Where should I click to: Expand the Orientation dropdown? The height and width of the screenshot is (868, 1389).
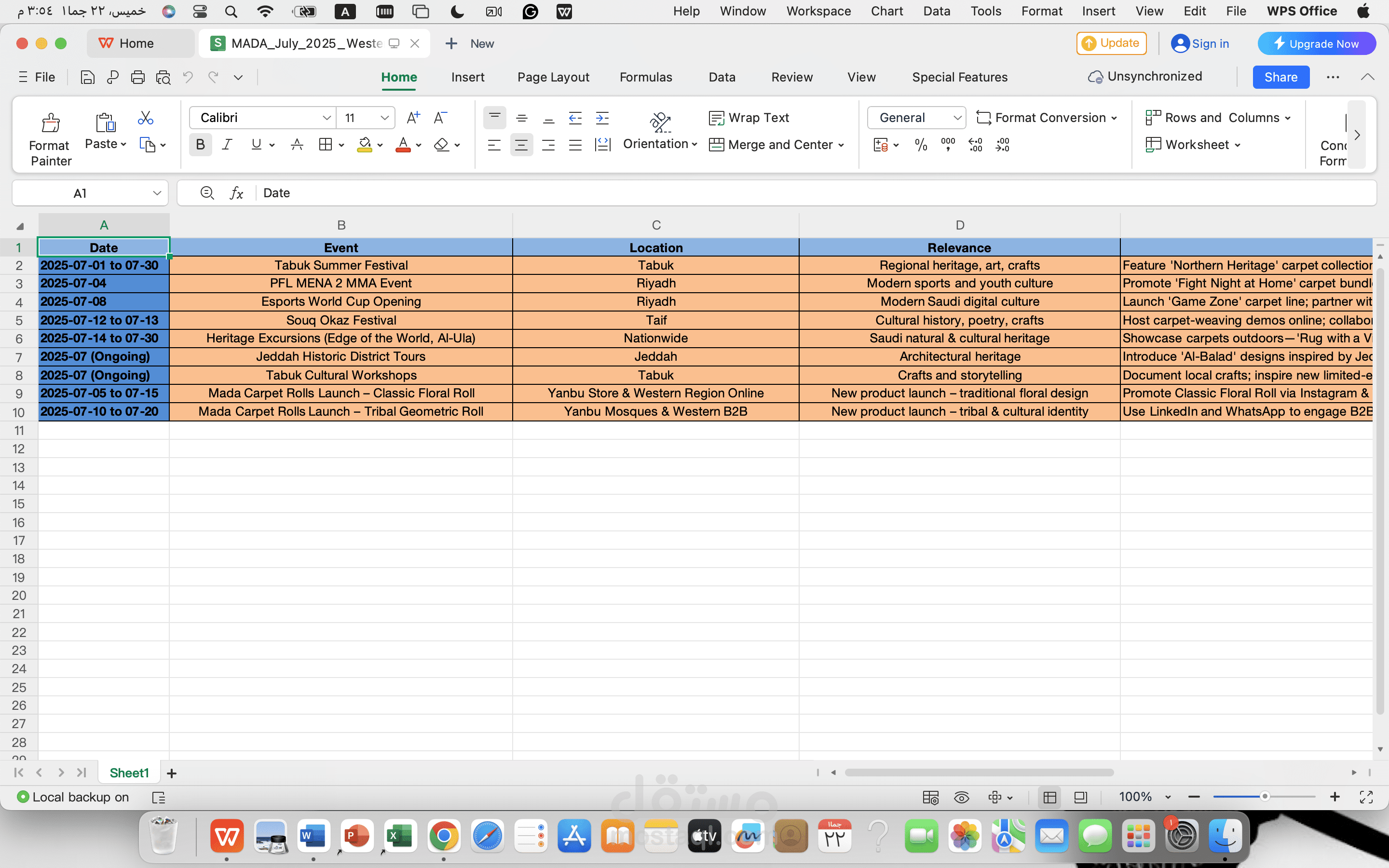[694, 144]
